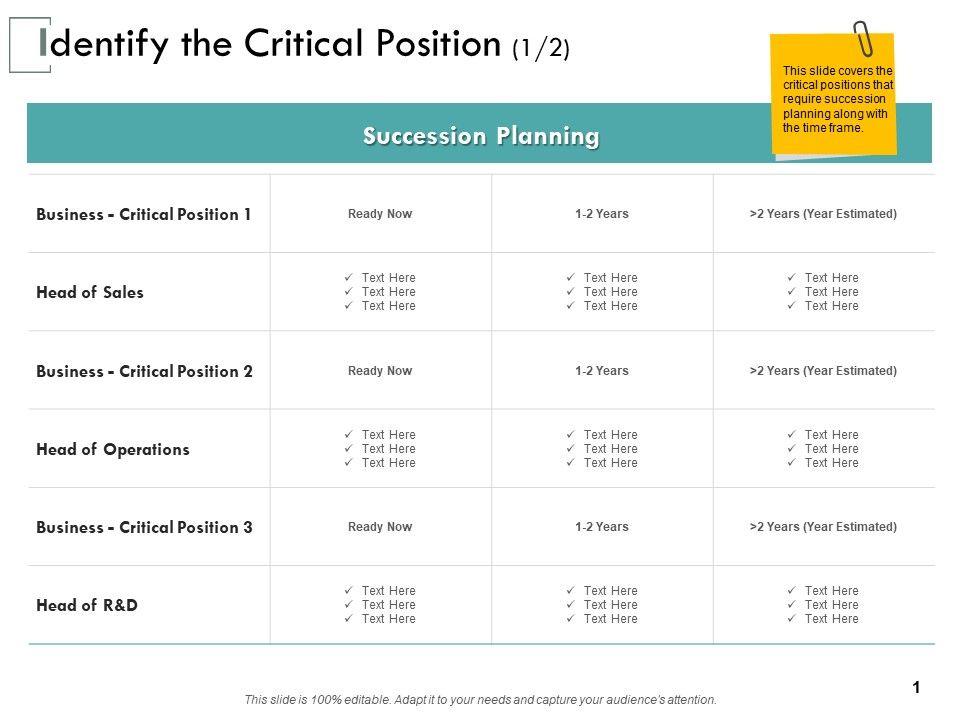Click the paperclip icon on sticky note

click(863, 38)
